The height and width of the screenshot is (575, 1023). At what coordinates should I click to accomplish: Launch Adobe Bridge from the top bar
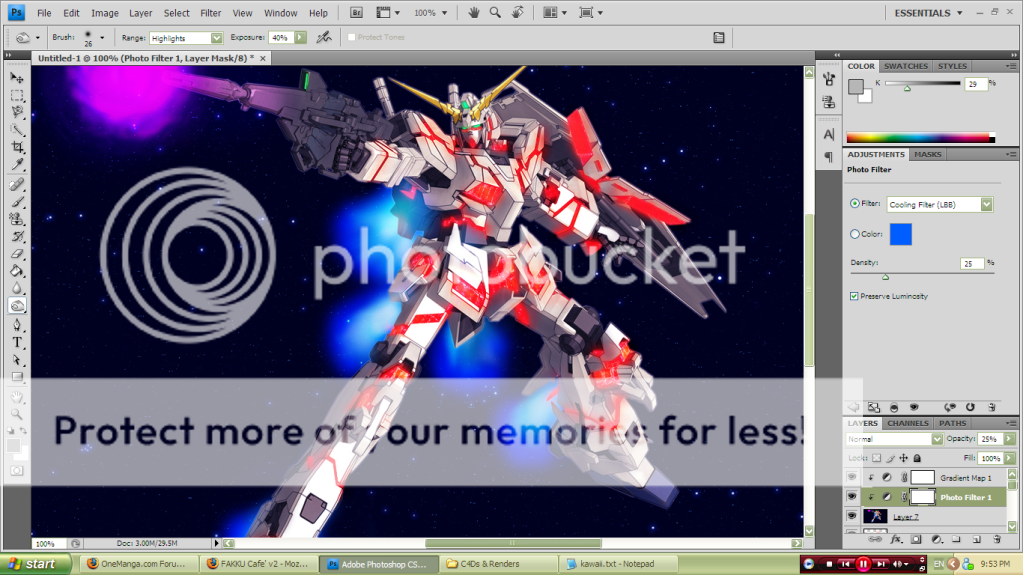coord(357,13)
